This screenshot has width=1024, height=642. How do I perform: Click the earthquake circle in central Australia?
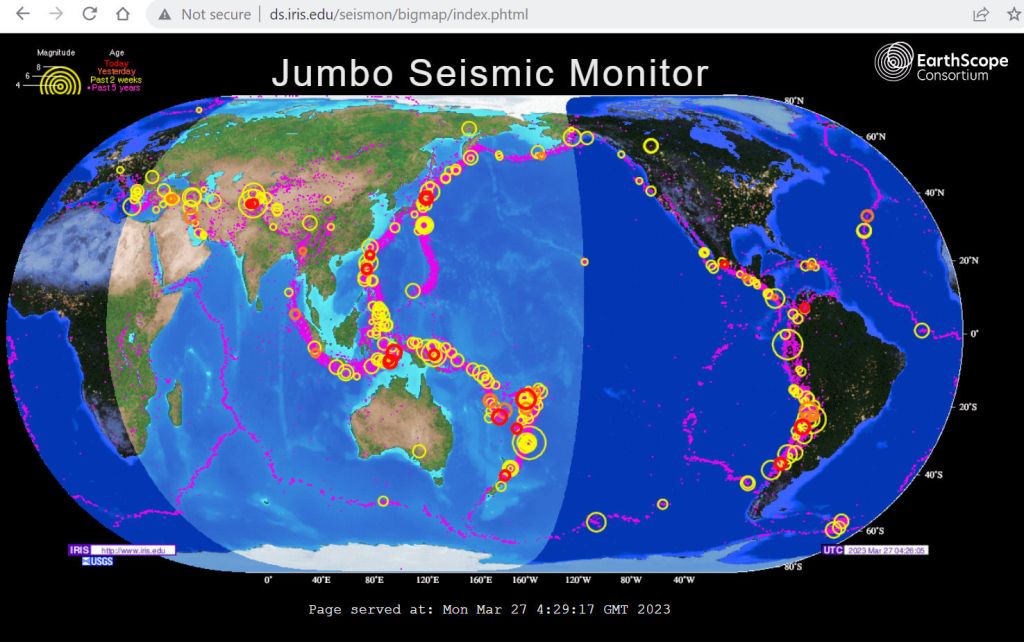point(419,451)
